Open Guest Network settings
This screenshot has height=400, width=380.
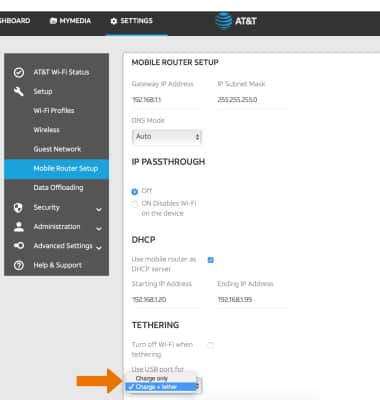point(57,149)
